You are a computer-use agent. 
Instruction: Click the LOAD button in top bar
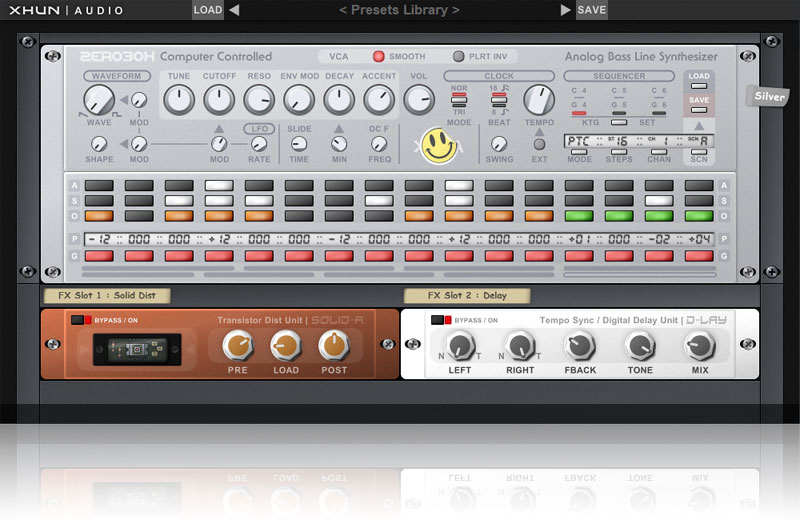pyautogui.click(x=207, y=10)
